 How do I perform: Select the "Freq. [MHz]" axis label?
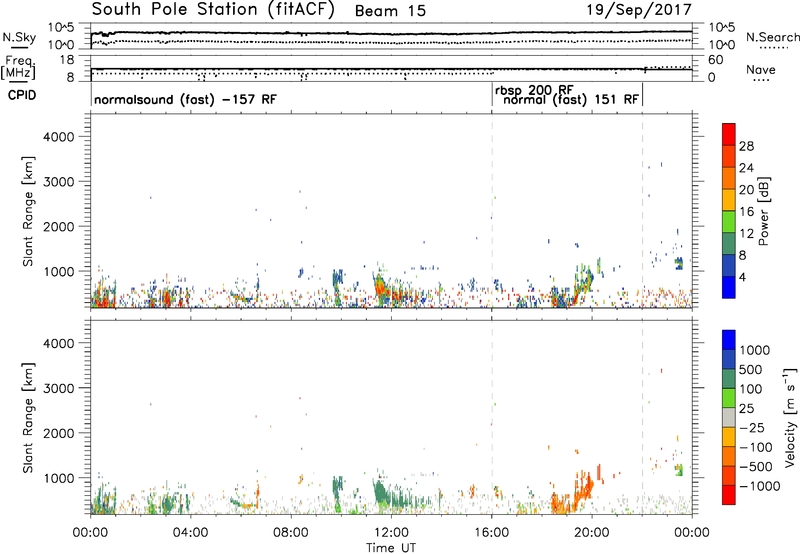(18, 68)
